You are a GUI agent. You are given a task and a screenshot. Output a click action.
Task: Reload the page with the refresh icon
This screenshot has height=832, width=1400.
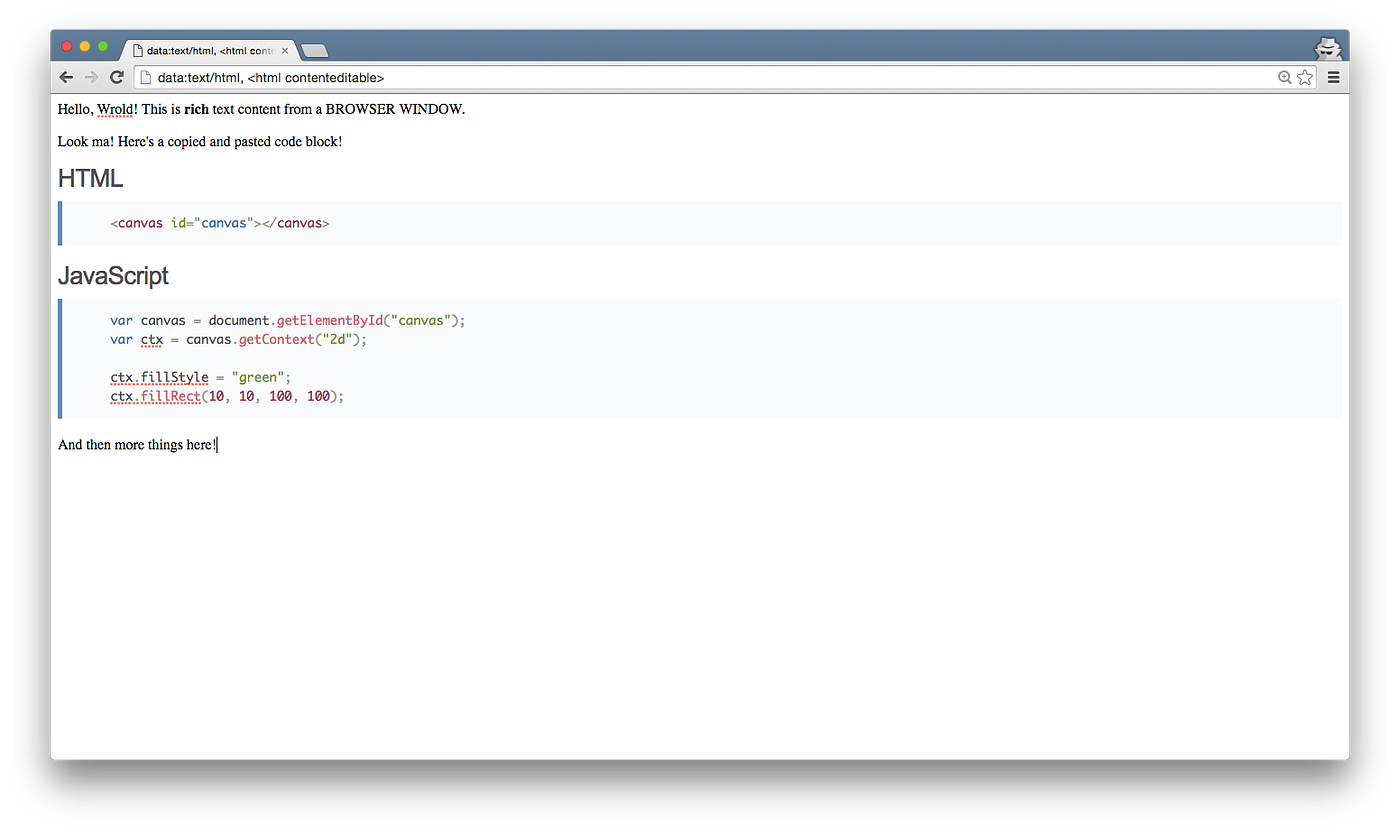pyautogui.click(x=117, y=77)
